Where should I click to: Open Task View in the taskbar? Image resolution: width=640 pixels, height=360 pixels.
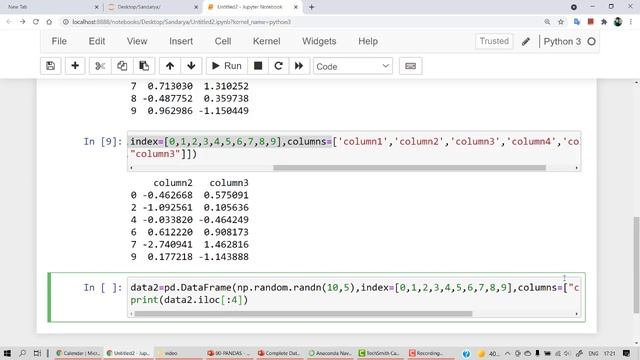tap(37, 353)
